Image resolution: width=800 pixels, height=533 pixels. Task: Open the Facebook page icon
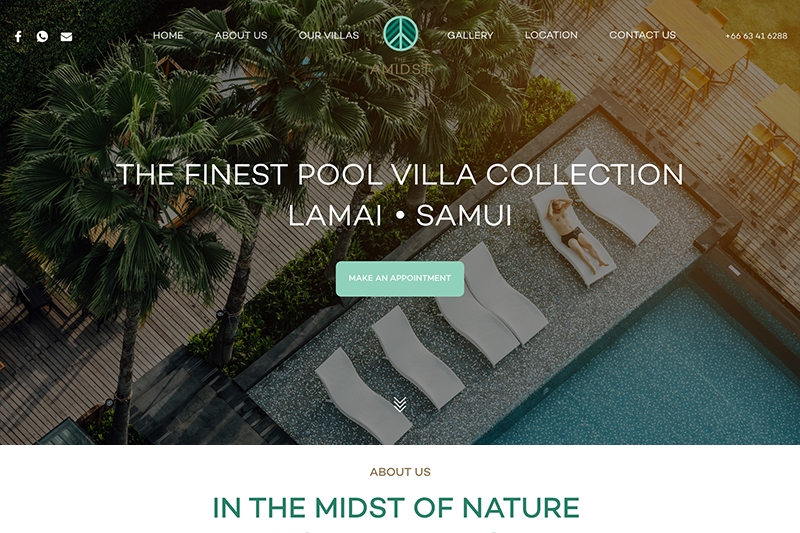18,36
